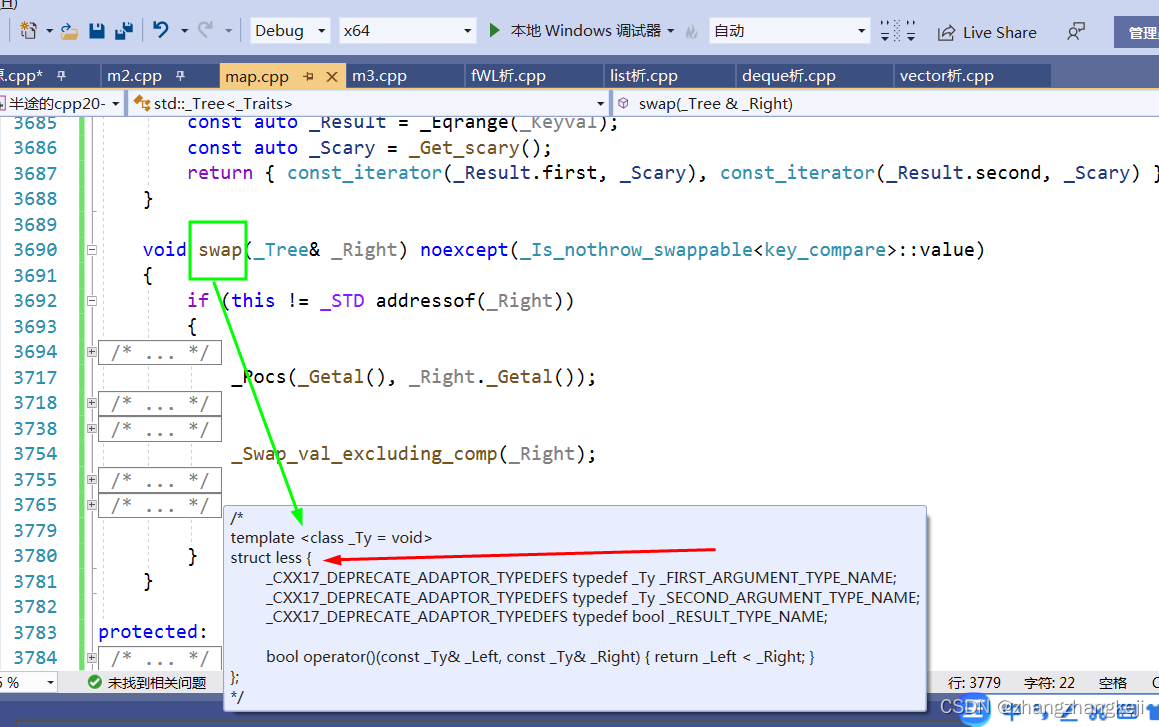Screen dimensions: 1159x727
Task: Switch to the m3.cpp tab
Action: [x=379, y=76]
